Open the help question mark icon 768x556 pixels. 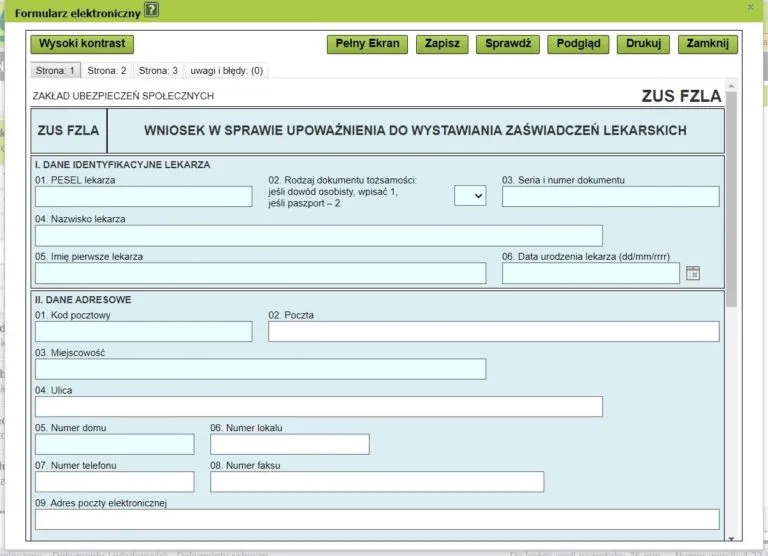point(152,9)
